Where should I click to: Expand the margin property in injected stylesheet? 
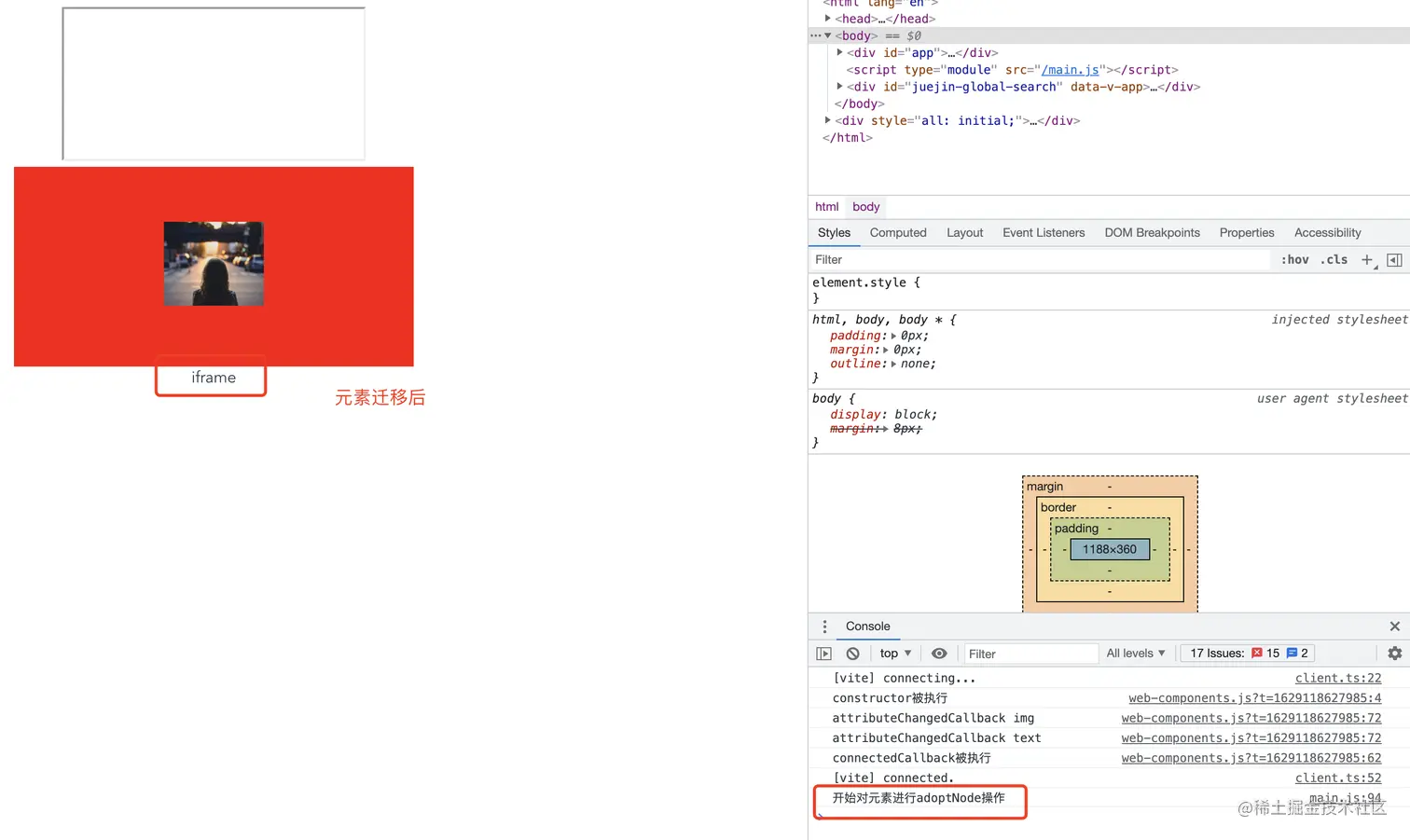[x=886, y=350]
